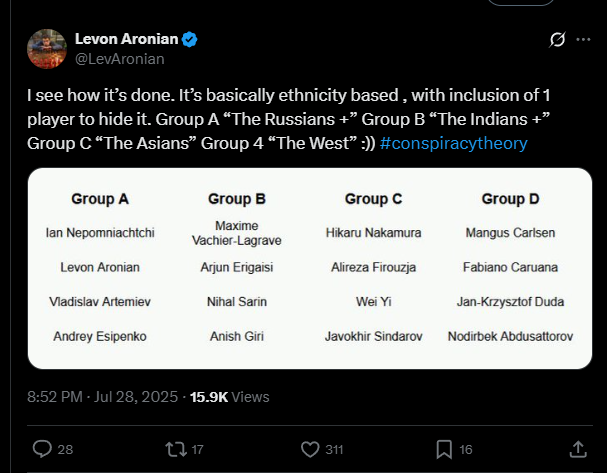Click the reply speech bubble icon
This screenshot has height=473, width=607.
click(x=41, y=449)
